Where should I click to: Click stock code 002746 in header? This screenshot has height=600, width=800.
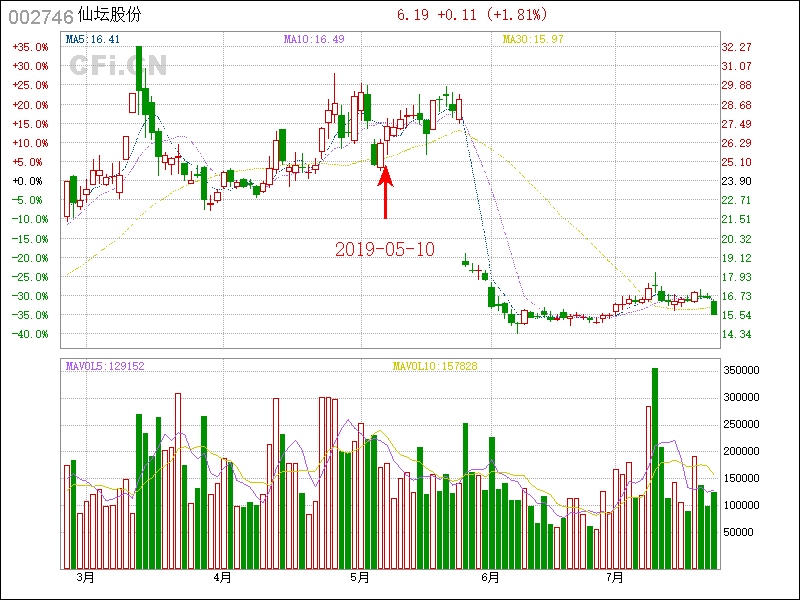click(40, 16)
